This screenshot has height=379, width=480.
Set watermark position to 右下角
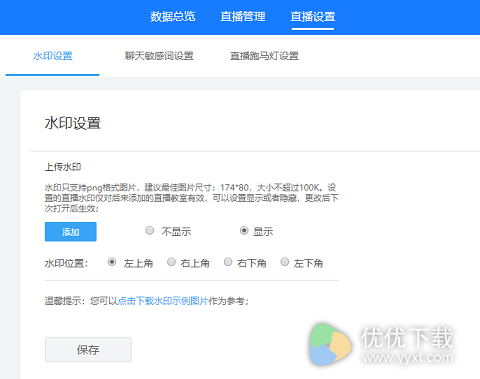[228, 262]
